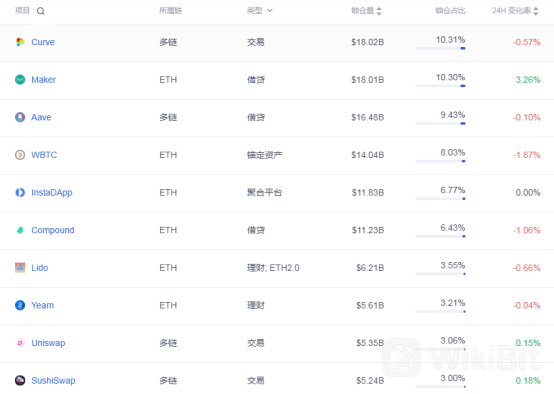Screen dimensions: 554x394
Task: Open the SushiSwap project link
Action: click(x=53, y=380)
